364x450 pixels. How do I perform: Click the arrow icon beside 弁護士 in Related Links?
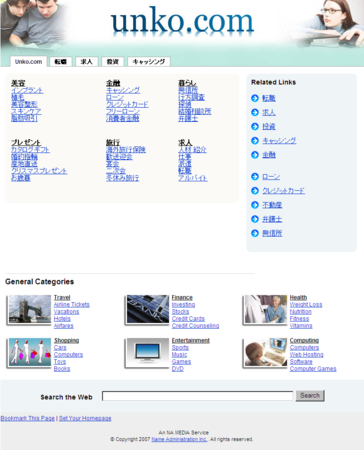[255, 219]
